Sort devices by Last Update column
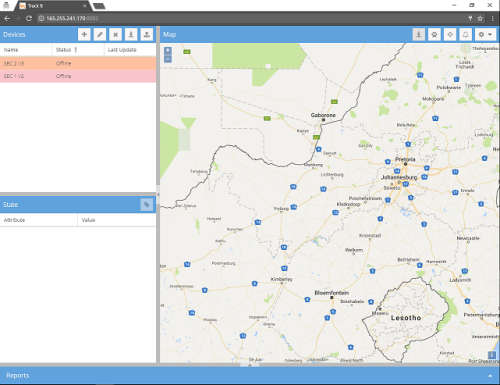This screenshot has height=385, width=500. [x=130, y=50]
